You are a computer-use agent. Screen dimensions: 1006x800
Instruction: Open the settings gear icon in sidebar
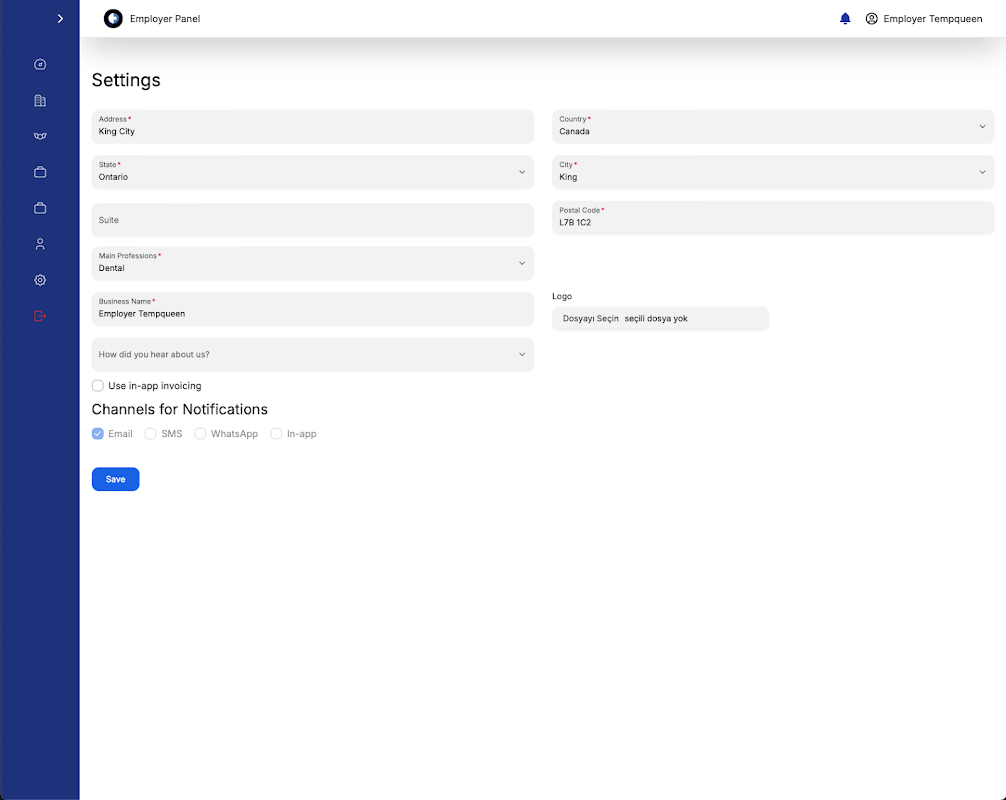coord(40,280)
